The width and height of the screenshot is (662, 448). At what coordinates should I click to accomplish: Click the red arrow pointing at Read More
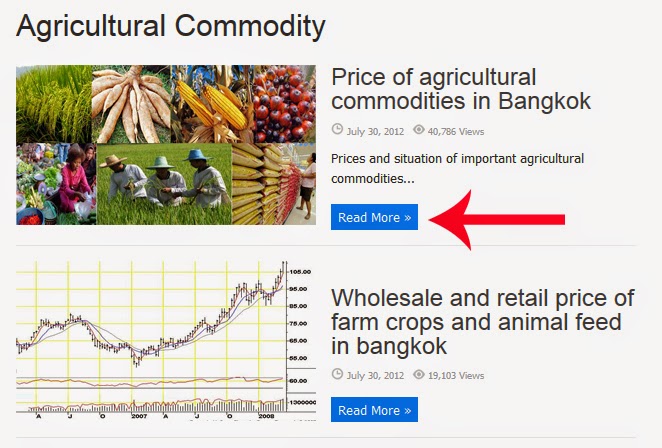[497, 220]
